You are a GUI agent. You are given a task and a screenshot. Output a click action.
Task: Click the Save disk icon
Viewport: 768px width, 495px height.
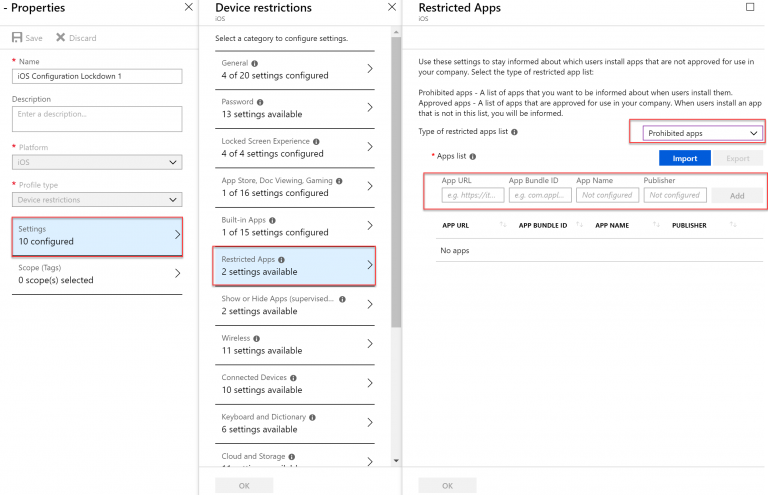pyautogui.click(x=17, y=38)
